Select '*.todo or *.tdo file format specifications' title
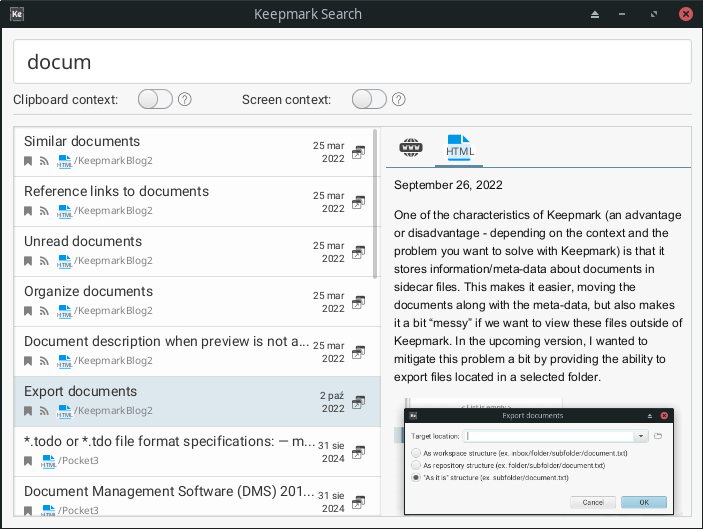This screenshot has height=529, width=703. point(169,441)
